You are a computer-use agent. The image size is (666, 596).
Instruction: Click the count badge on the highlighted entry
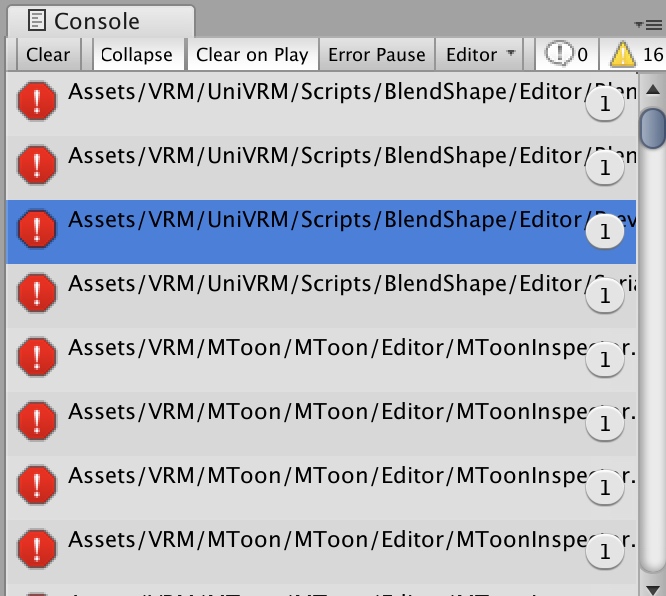604,233
